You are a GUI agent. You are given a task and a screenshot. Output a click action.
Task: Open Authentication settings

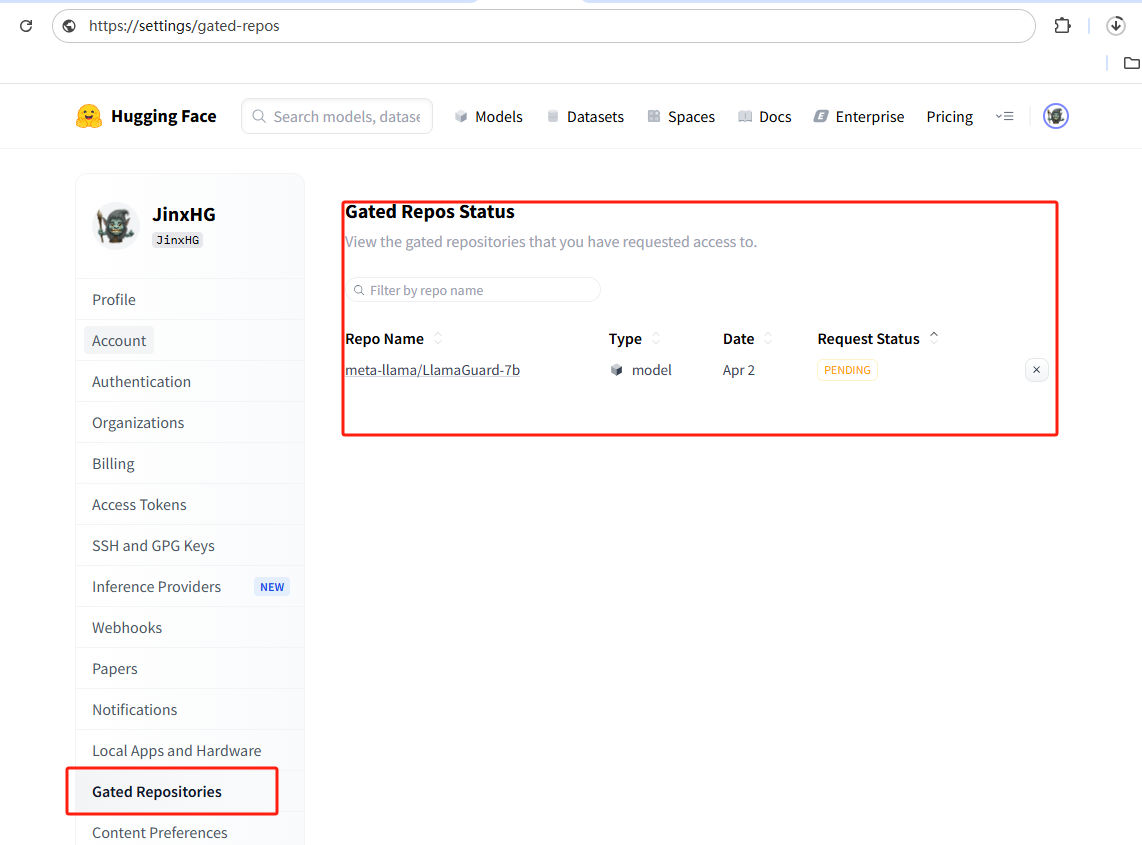[141, 382]
